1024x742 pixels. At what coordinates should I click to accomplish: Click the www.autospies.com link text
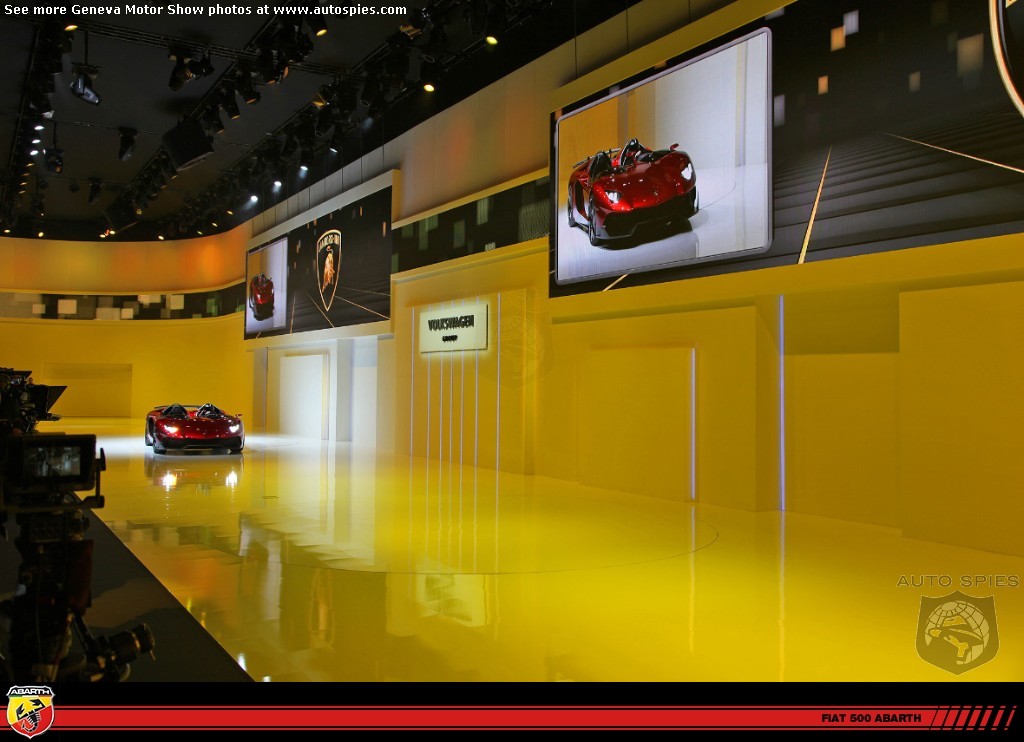click(340, 10)
